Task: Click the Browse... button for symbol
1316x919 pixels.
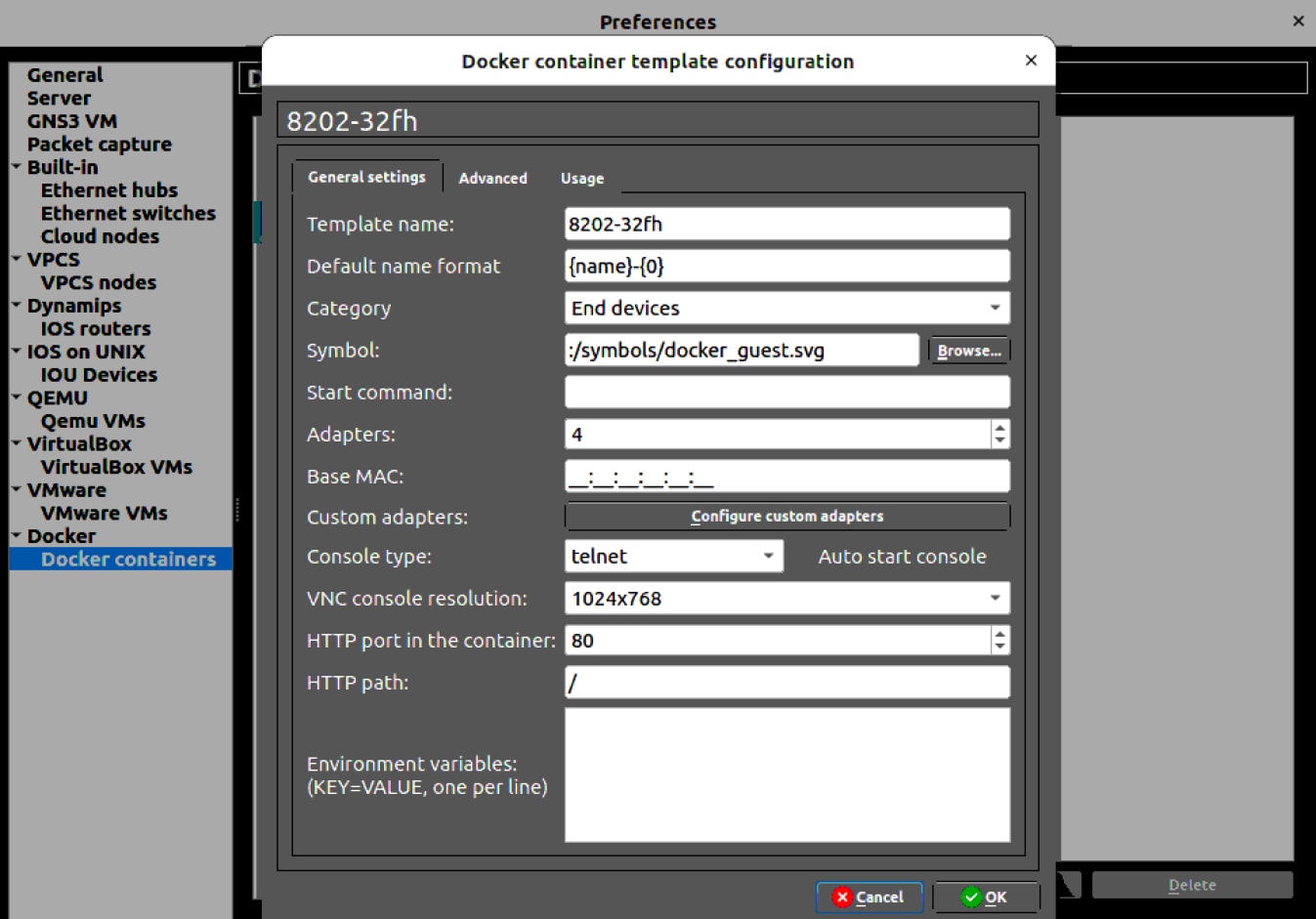Action: pos(969,351)
